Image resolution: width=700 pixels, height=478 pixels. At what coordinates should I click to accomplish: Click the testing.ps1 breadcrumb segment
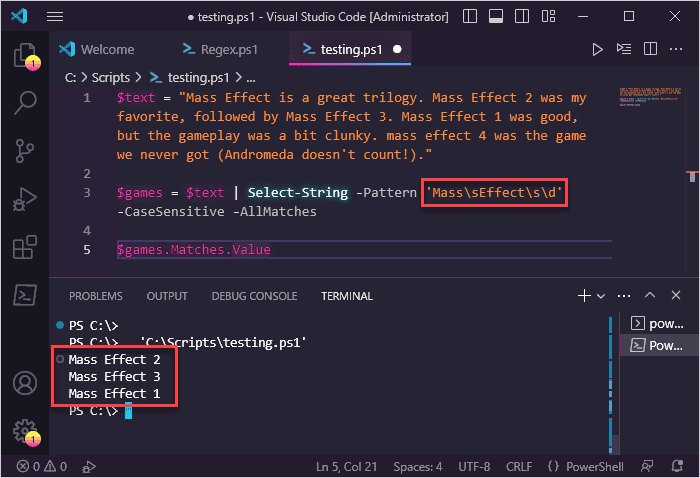click(190, 78)
